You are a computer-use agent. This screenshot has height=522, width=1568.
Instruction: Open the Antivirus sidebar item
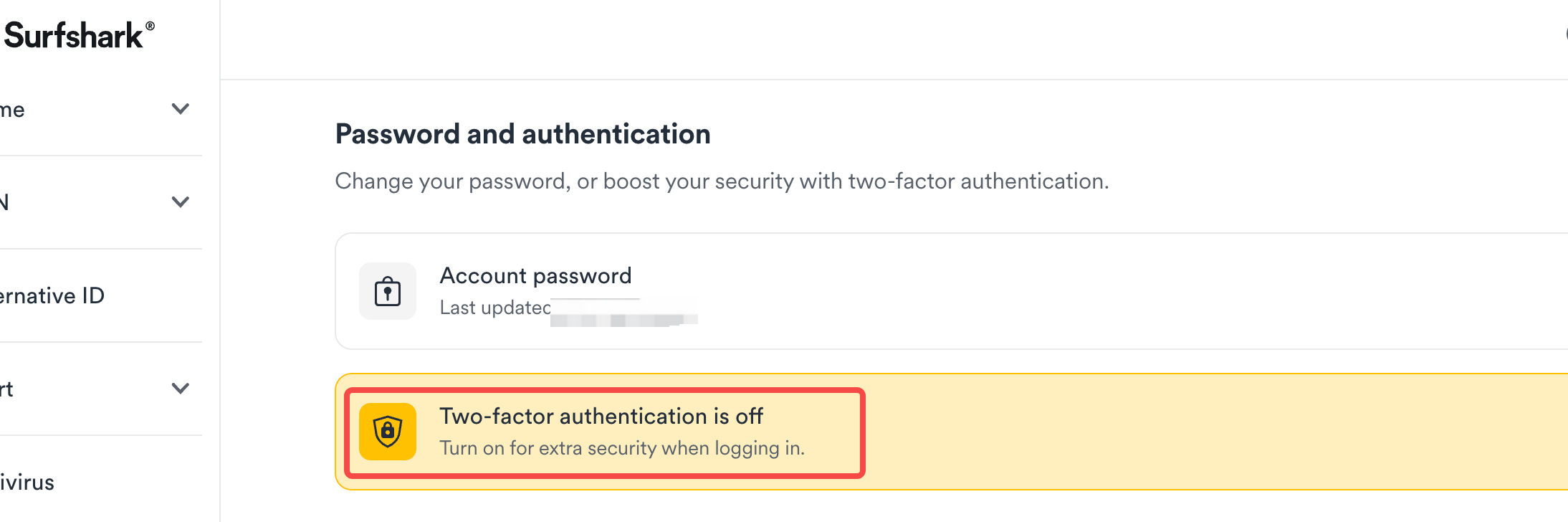point(27,482)
